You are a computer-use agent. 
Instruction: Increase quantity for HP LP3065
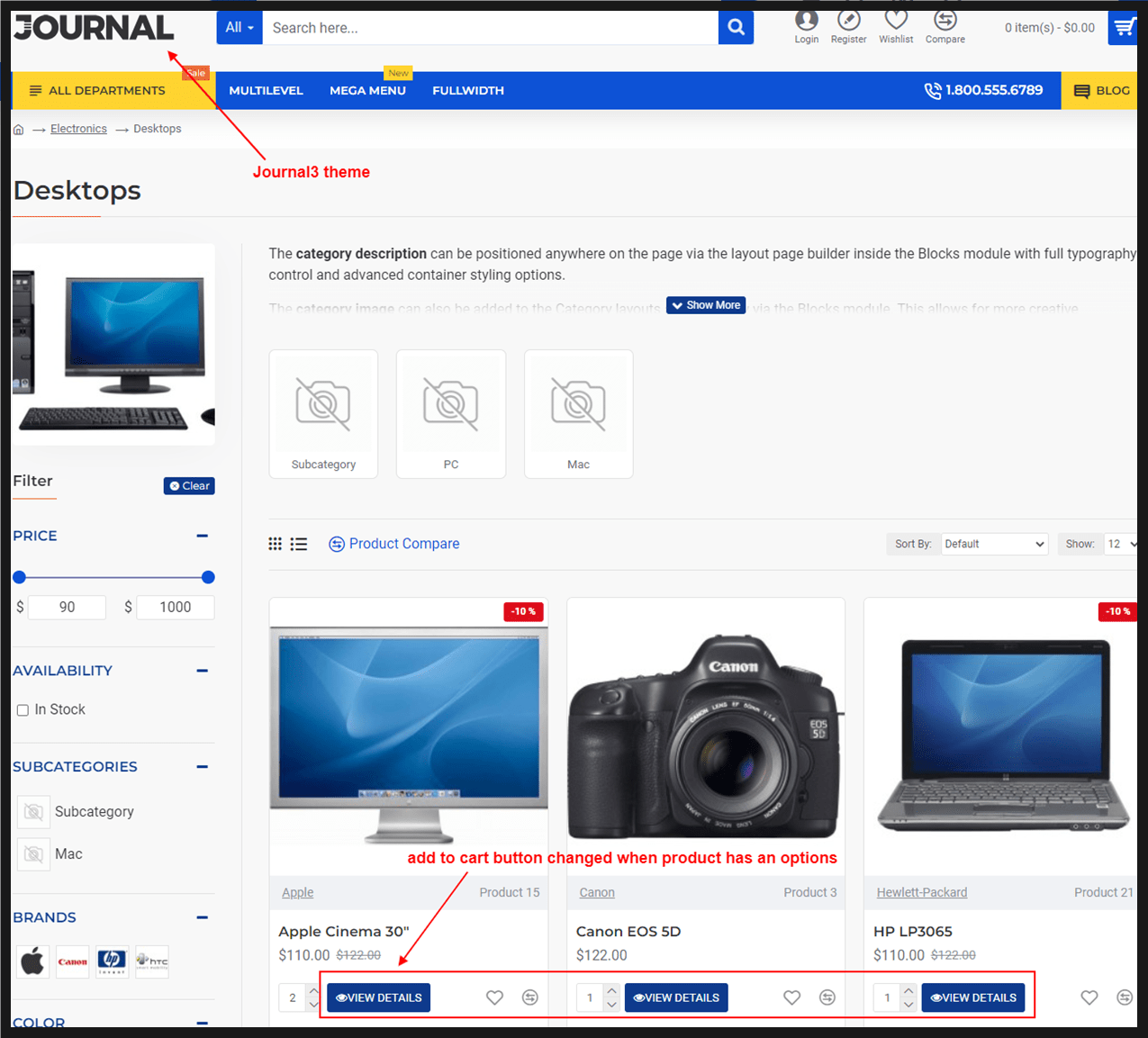click(x=908, y=990)
